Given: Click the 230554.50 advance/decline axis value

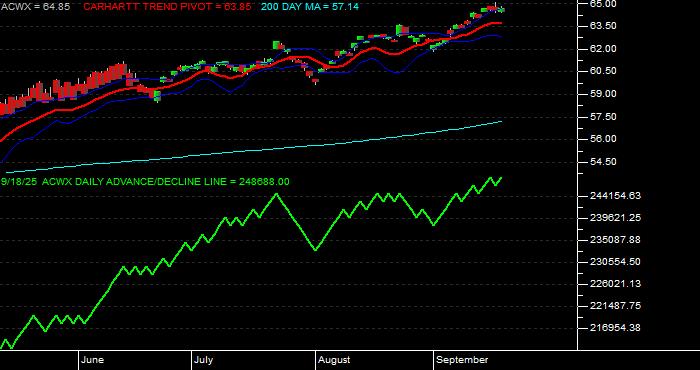Looking at the screenshot, I should tap(616, 262).
